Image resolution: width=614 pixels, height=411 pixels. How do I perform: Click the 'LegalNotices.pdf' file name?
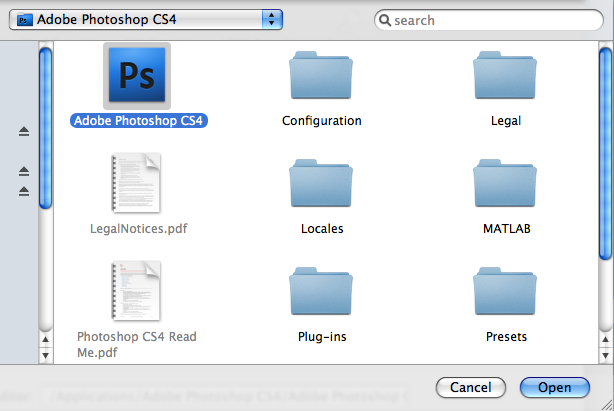coord(139,229)
